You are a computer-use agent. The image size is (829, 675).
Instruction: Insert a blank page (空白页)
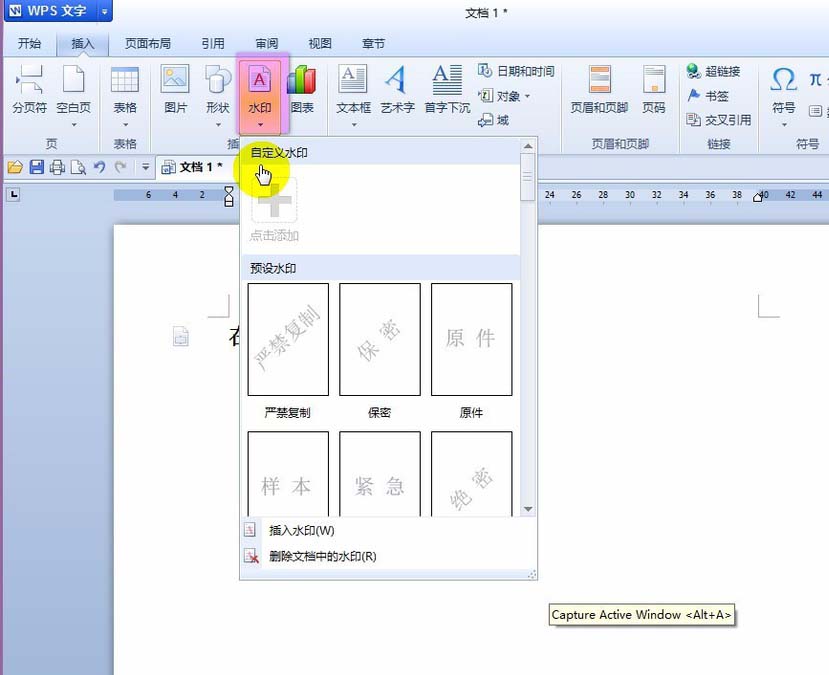point(73,89)
